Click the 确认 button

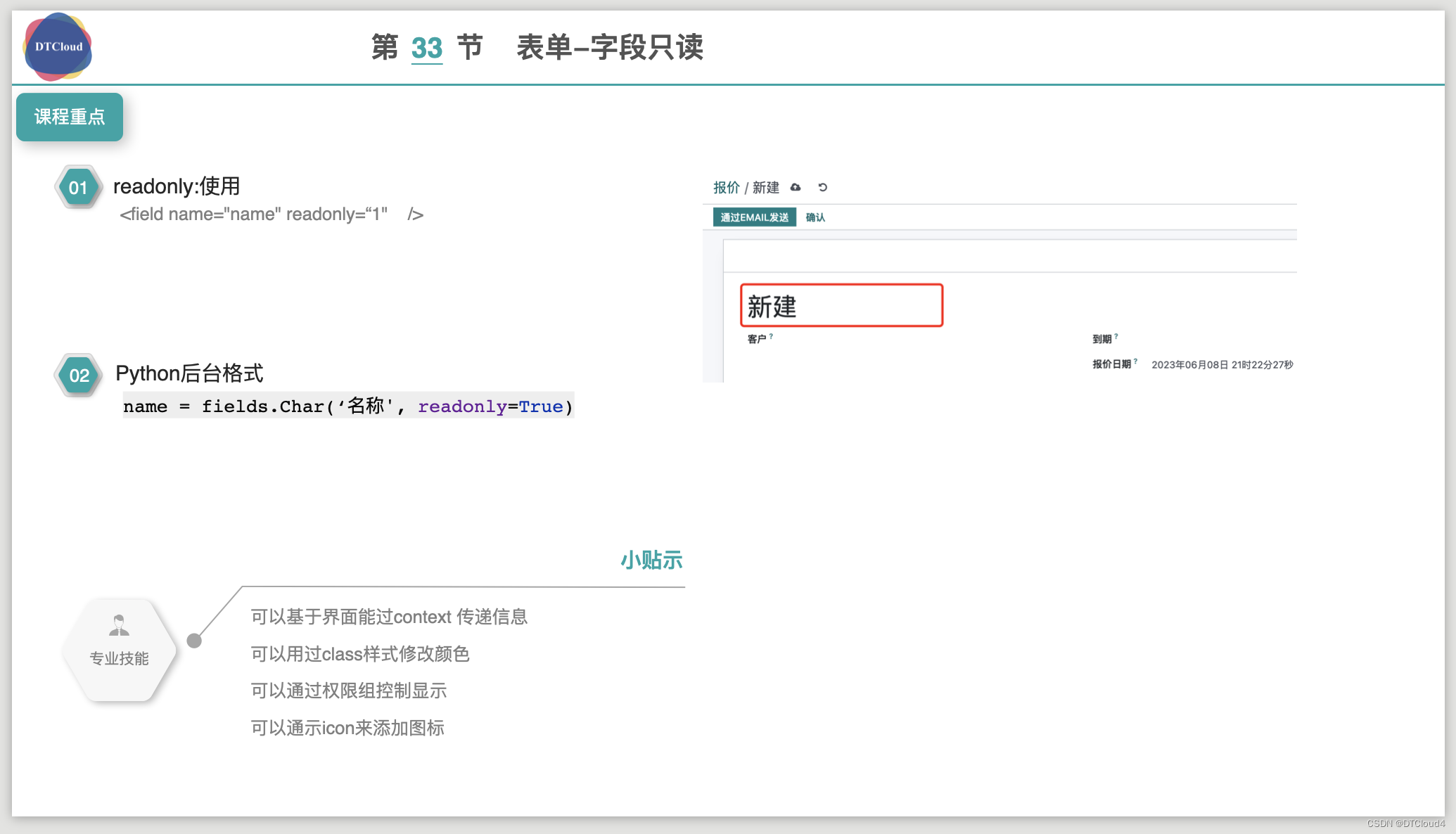814,217
